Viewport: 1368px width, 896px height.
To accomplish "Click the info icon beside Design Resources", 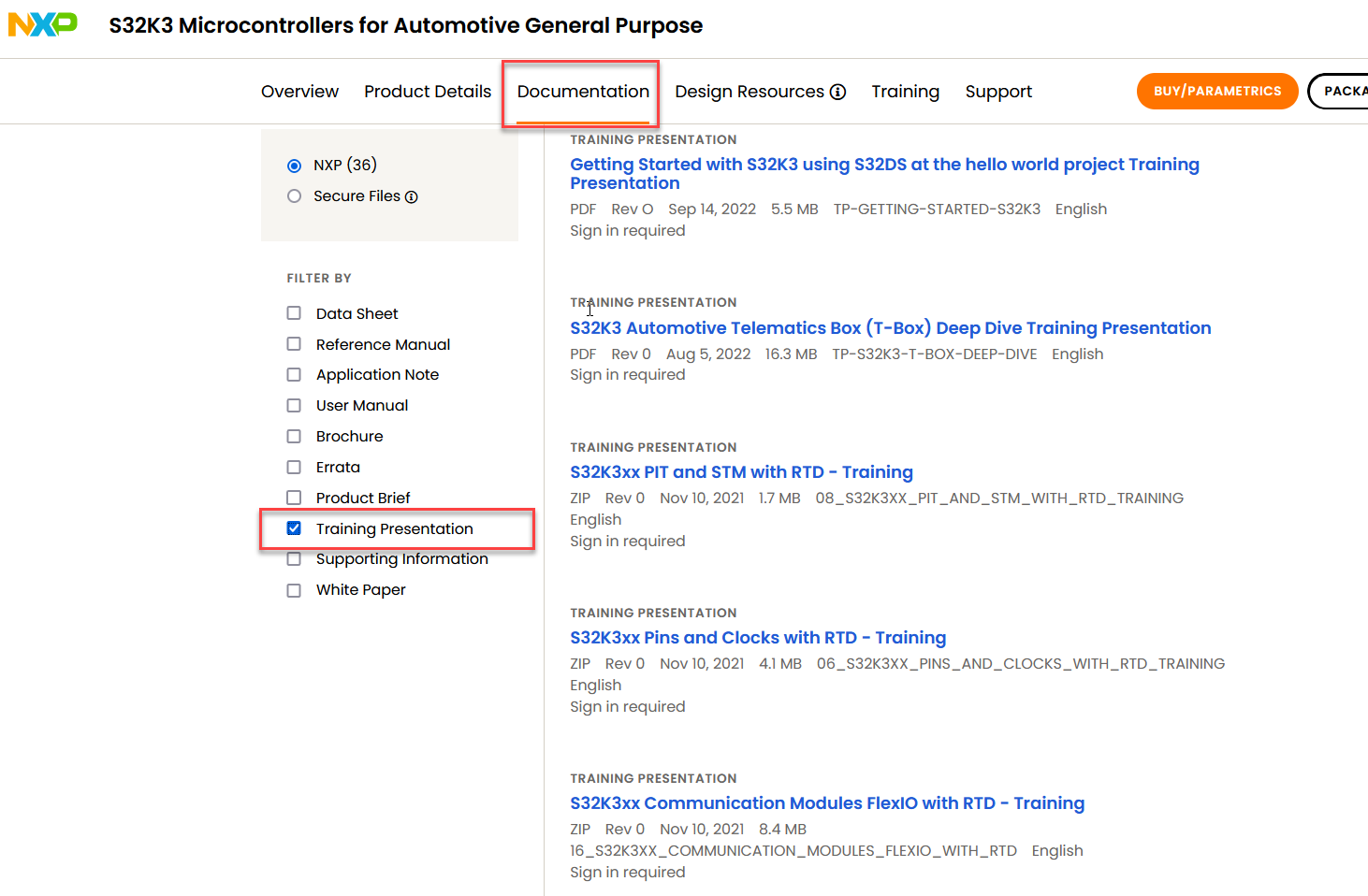I will point(838,92).
